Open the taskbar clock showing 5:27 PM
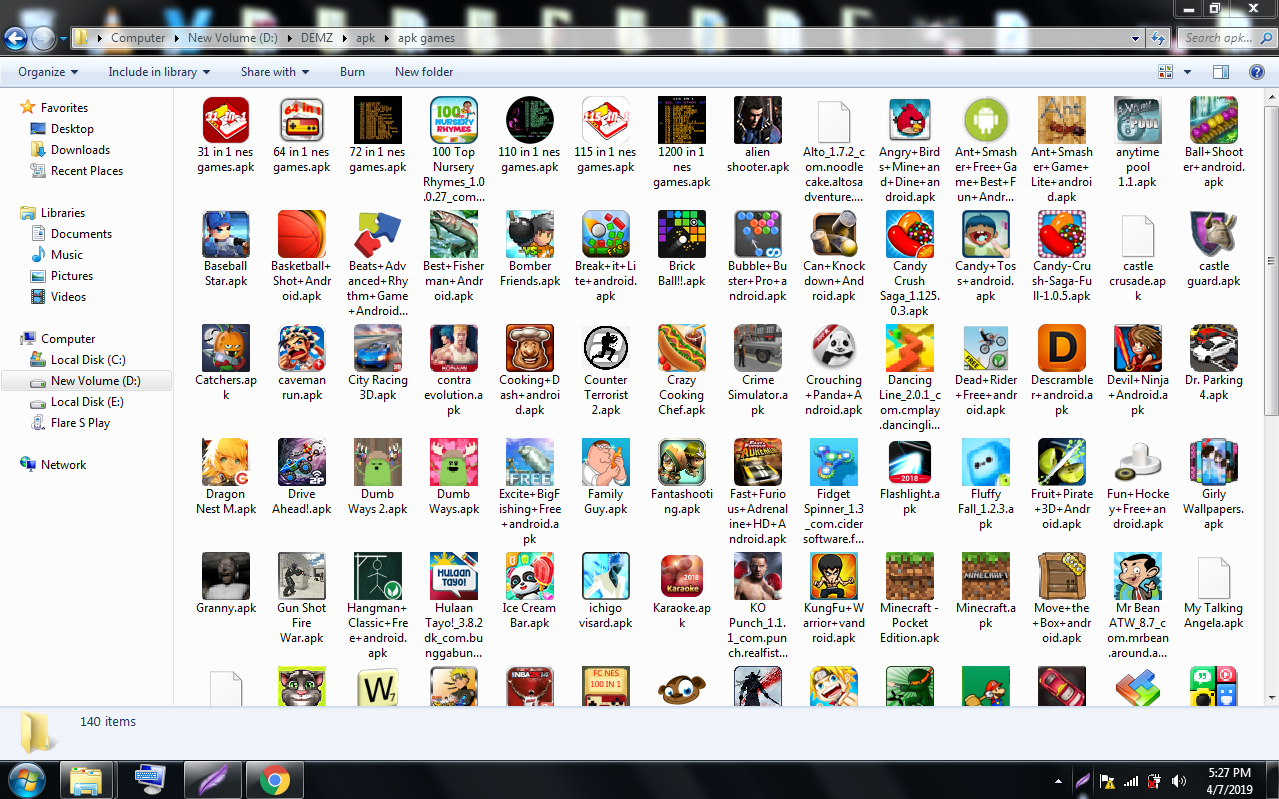This screenshot has height=799, width=1279. [x=1229, y=780]
